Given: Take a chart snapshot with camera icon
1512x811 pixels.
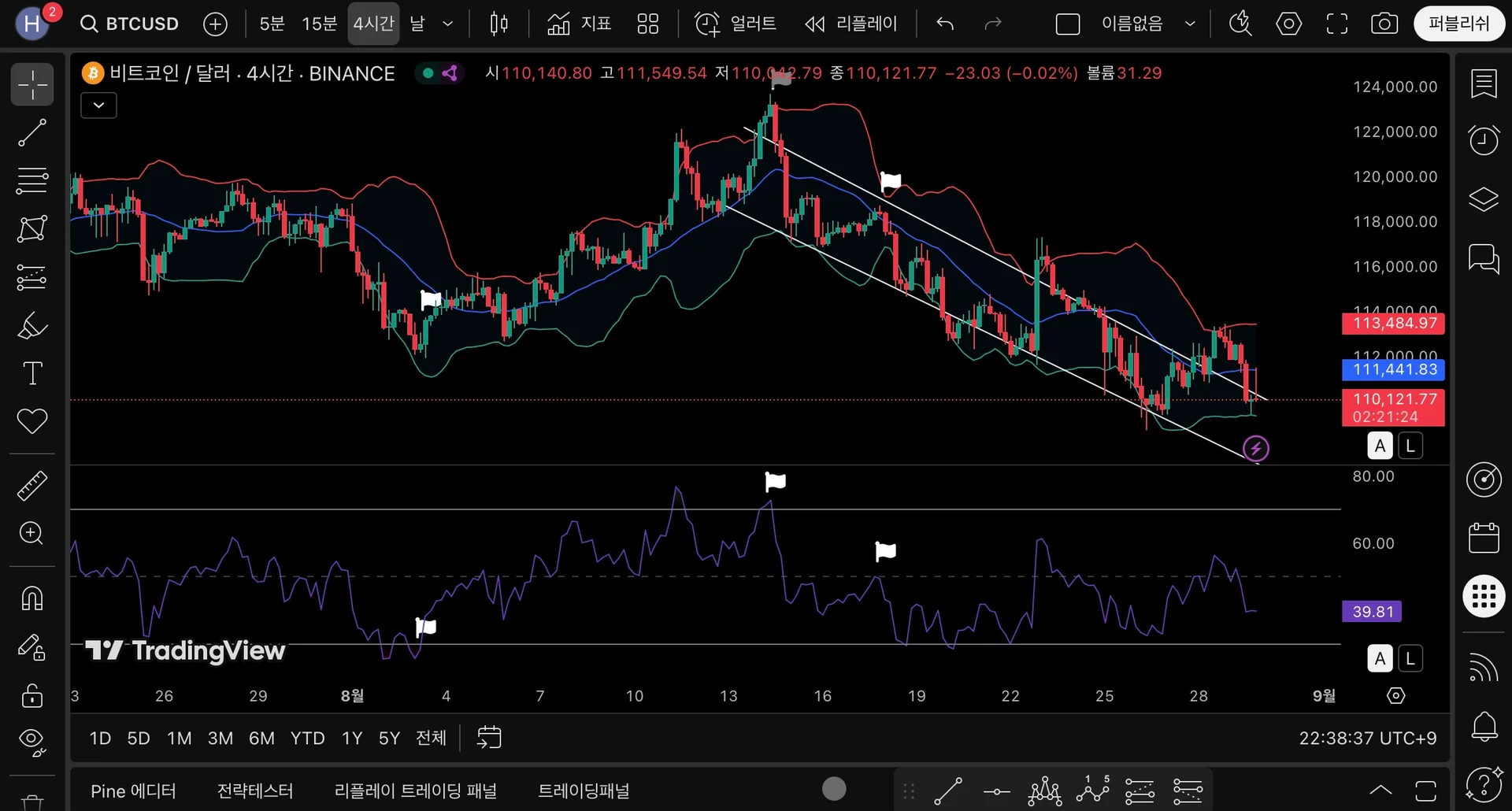Looking at the screenshot, I should [1384, 24].
